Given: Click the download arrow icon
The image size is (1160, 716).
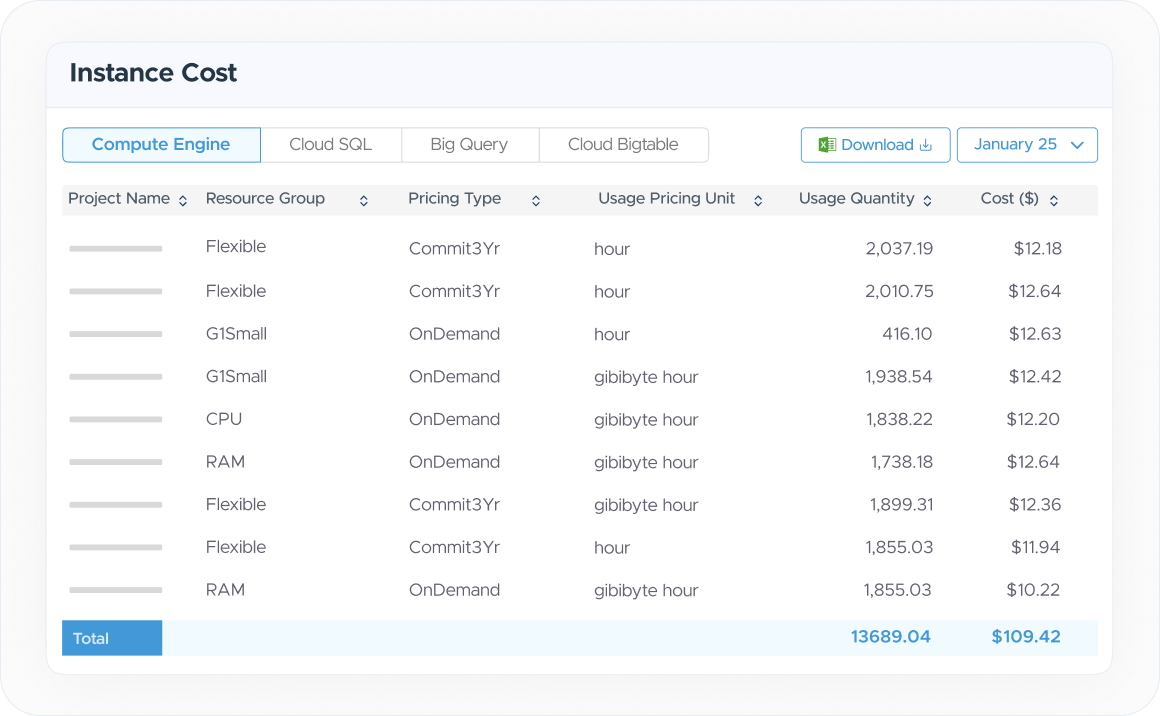Looking at the screenshot, I should pos(925,145).
